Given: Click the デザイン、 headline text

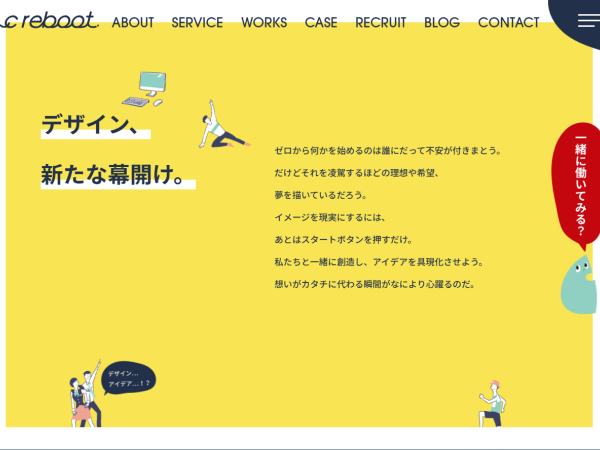Looking at the screenshot, I should point(90,125).
